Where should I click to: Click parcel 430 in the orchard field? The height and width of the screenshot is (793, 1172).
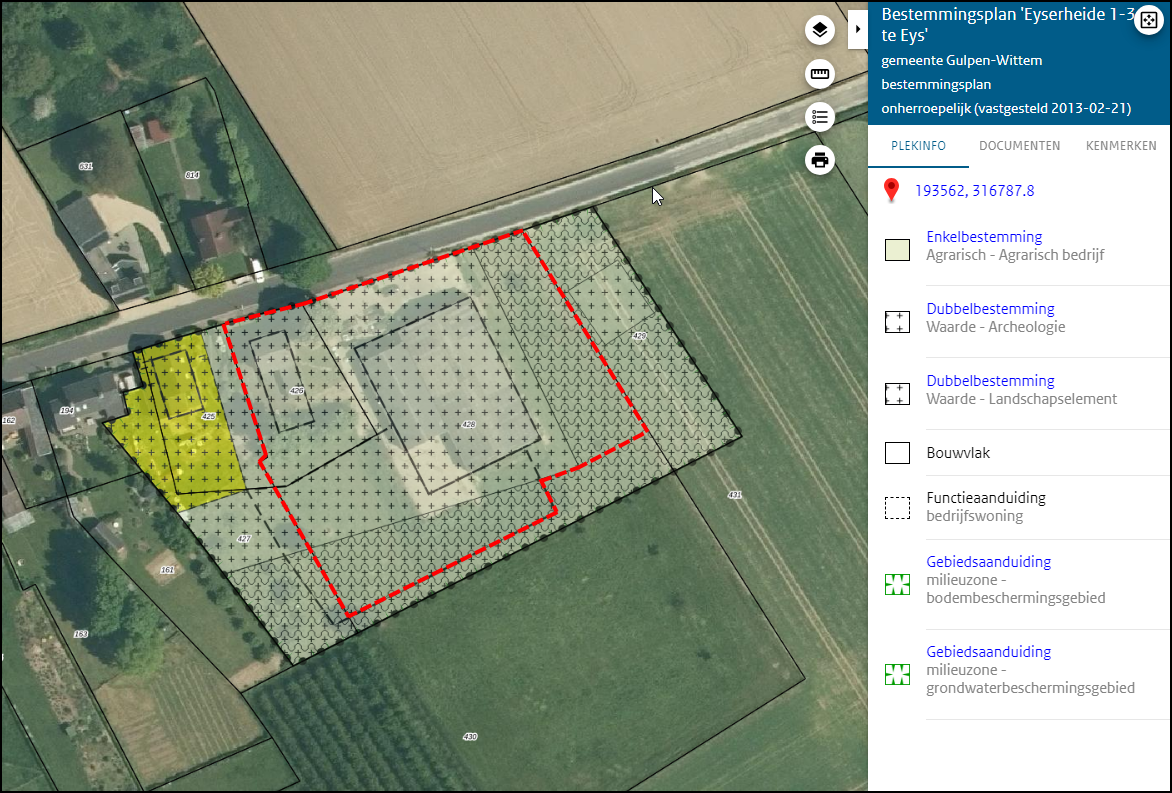coord(469,736)
